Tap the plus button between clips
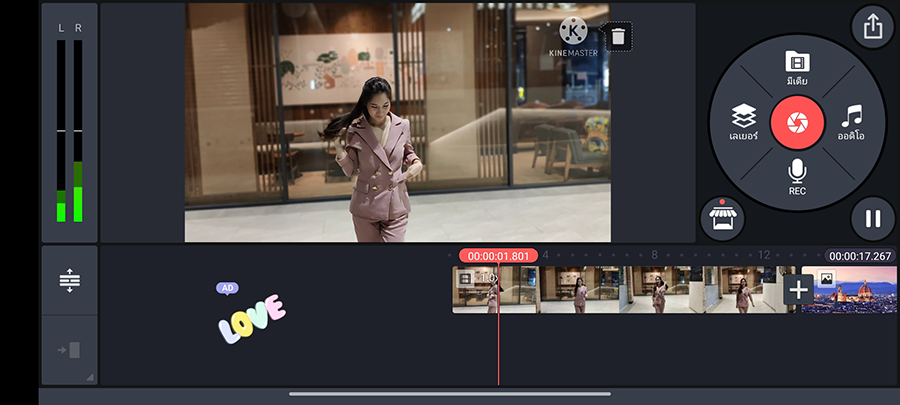 798,291
